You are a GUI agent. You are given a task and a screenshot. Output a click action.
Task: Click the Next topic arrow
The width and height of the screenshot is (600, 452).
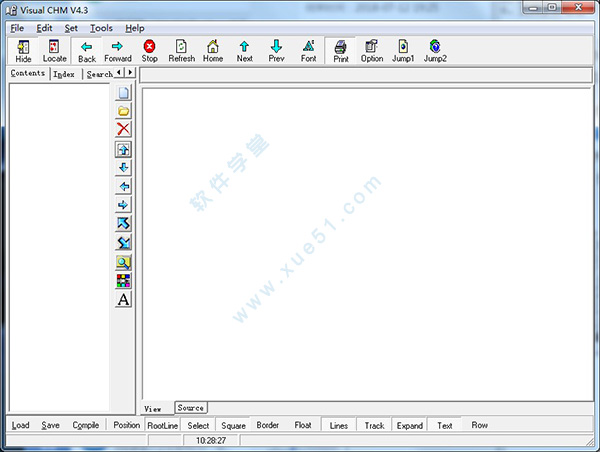245,51
